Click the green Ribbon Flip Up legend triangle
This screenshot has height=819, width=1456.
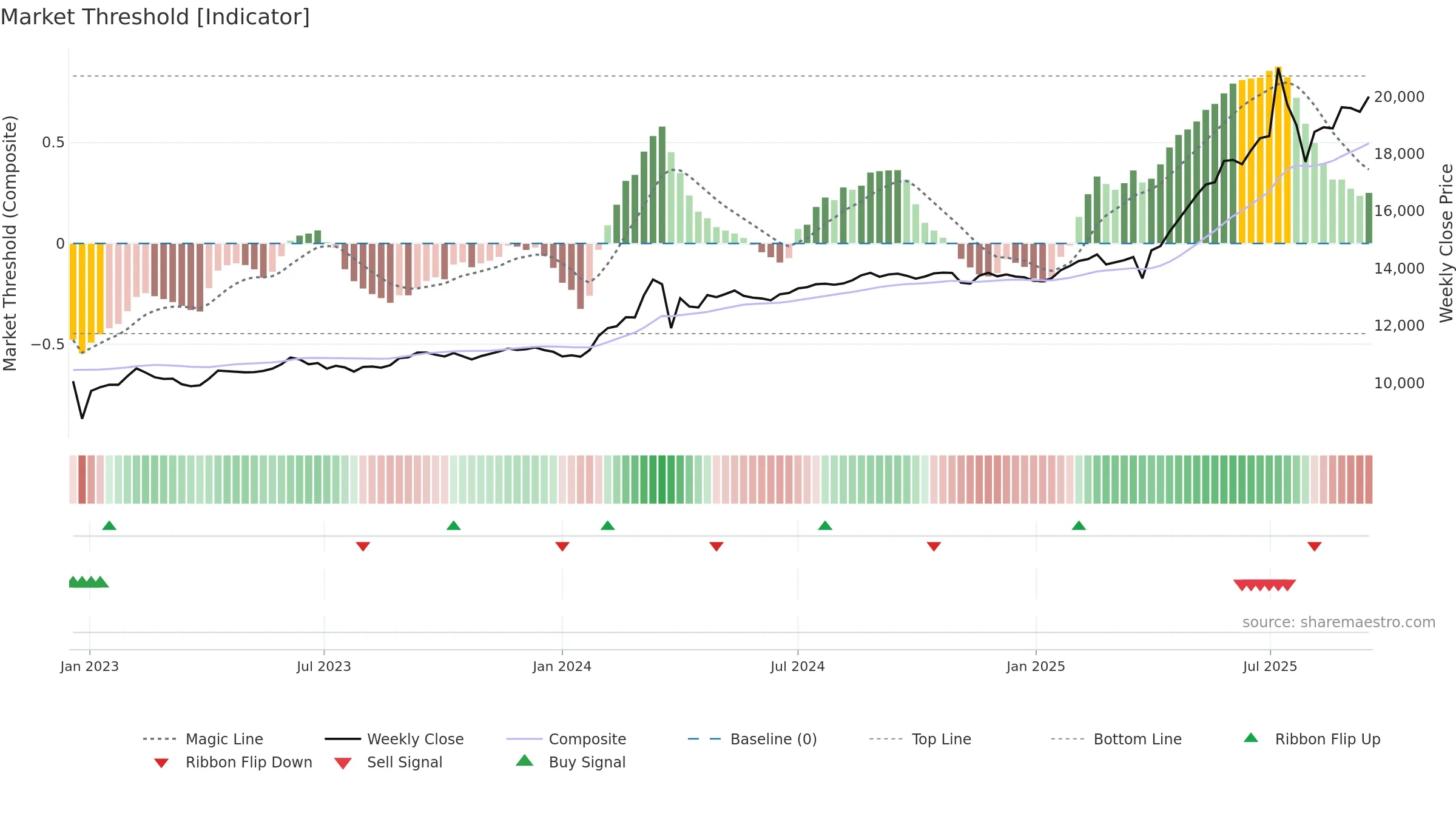1251,738
